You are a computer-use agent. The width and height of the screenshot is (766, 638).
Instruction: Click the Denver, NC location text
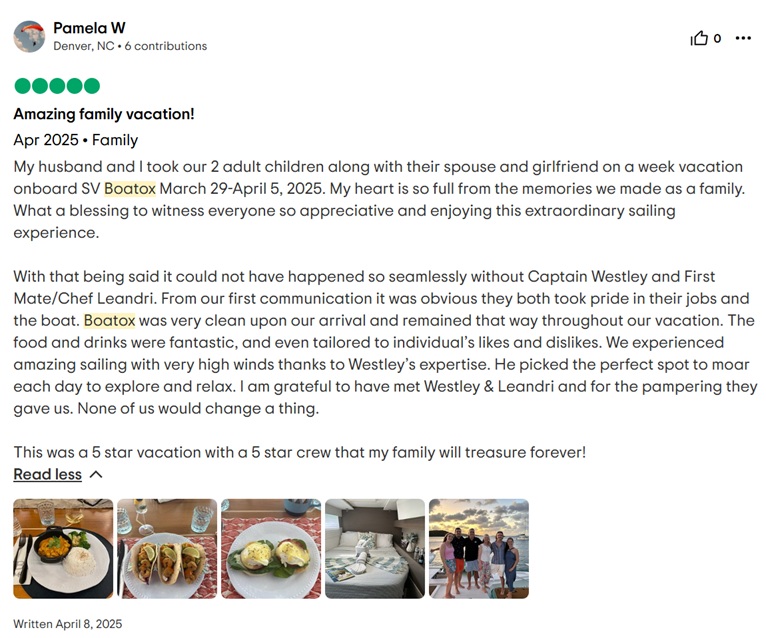(x=84, y=46)
